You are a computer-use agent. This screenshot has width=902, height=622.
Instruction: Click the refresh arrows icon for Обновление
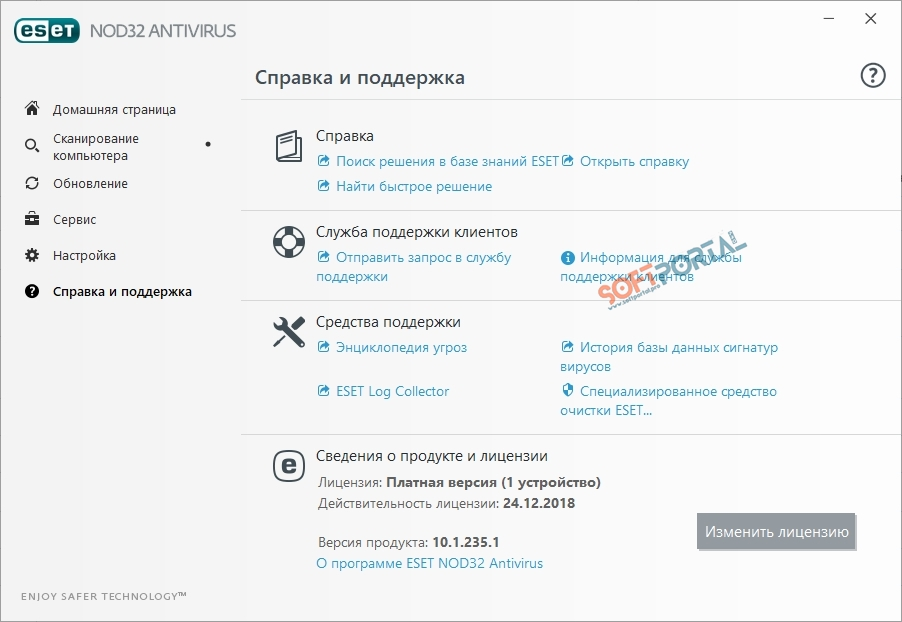(32, 183)
